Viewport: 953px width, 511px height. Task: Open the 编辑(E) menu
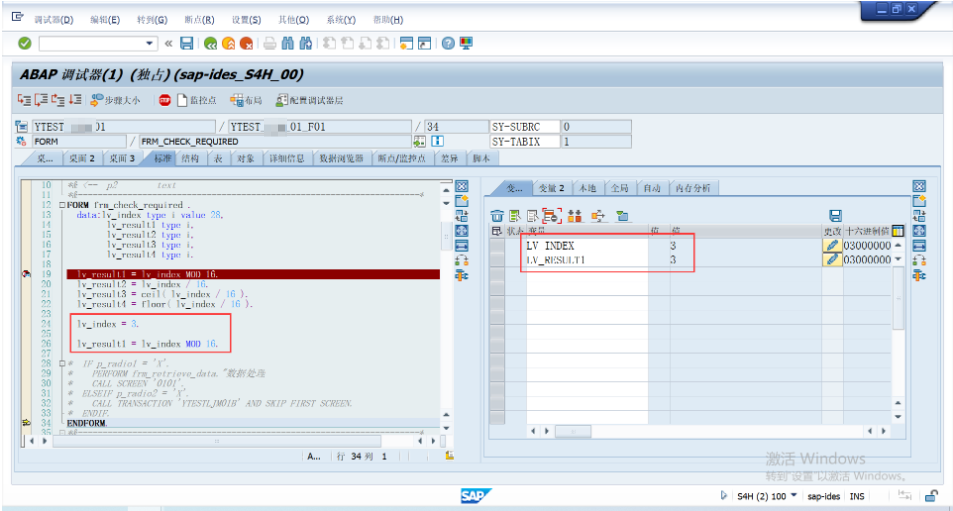(x=105, y=19)
